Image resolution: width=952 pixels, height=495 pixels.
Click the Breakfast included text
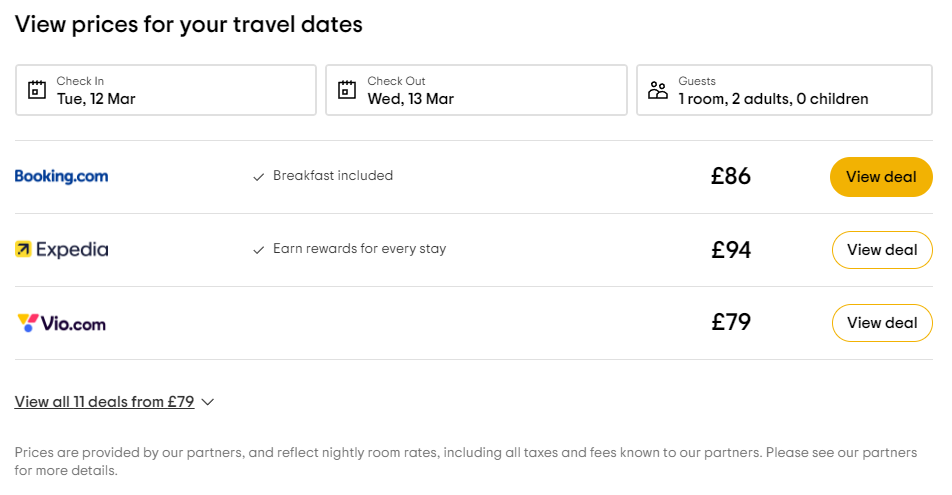click(333, 176)
